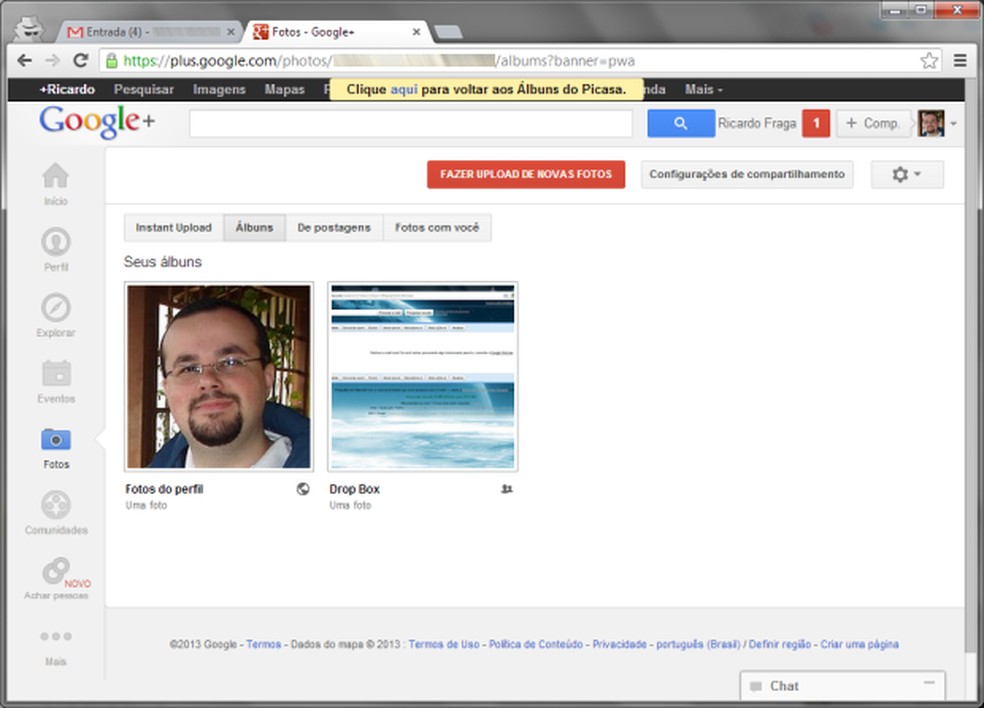Viewport: 984px width, 708px height.
Task: Click the Criar uma página link
Action: coord(859,644)
